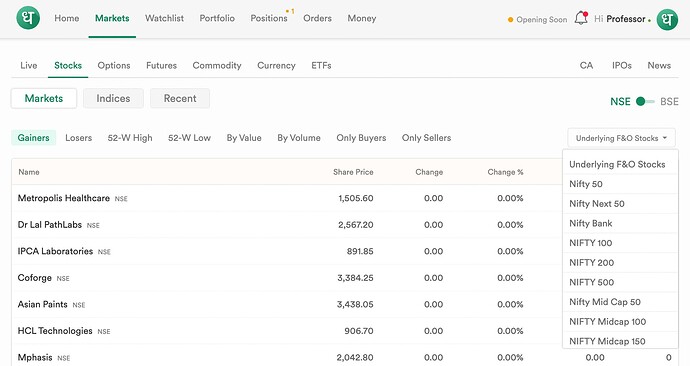Select the Stocks tab
This screenshot has width=690, height=366.
point(68,66)
